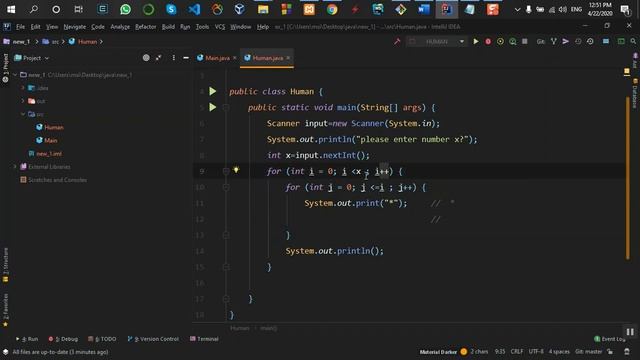This screenshot has width=640, height=360.
Task: Click the Git revert icon
Action: point(590,42)
